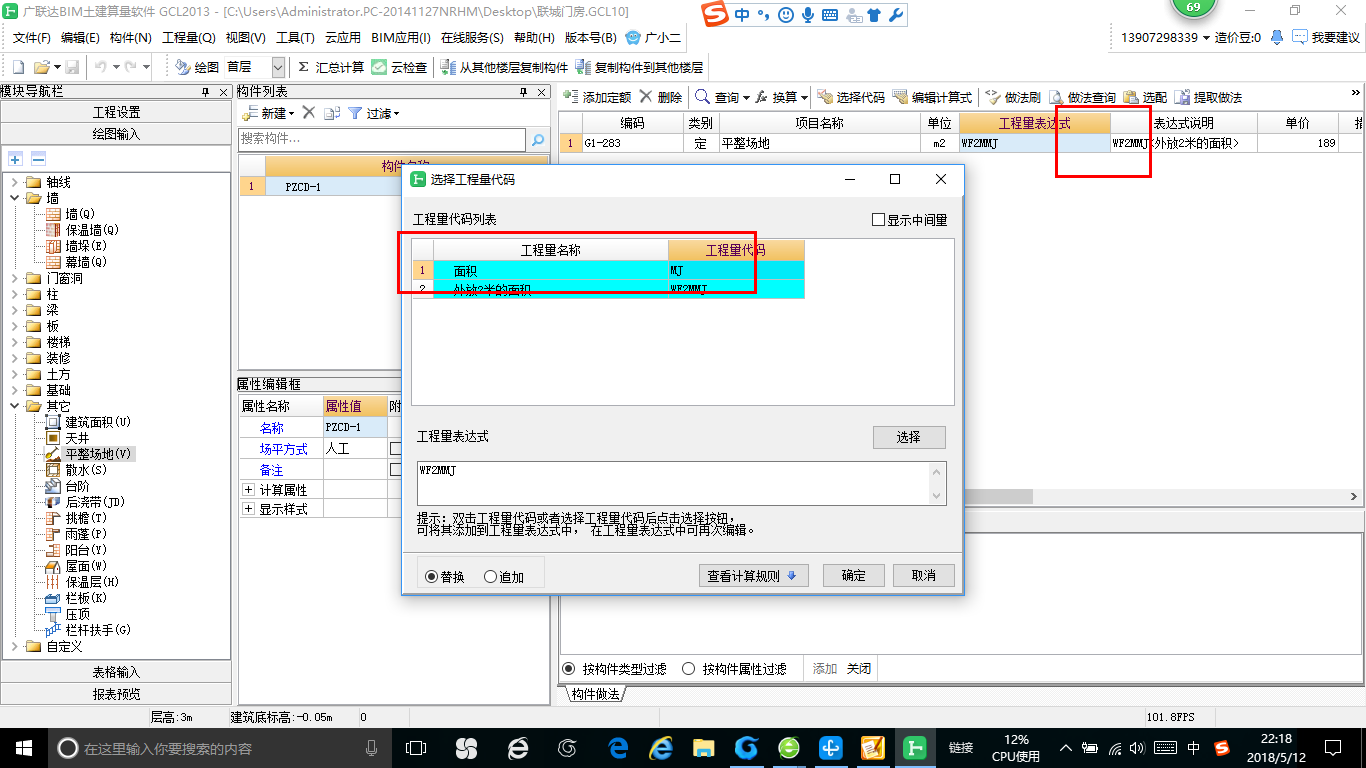Click 提取做法
The image size is (1366, 768).
click(1208, 97)
